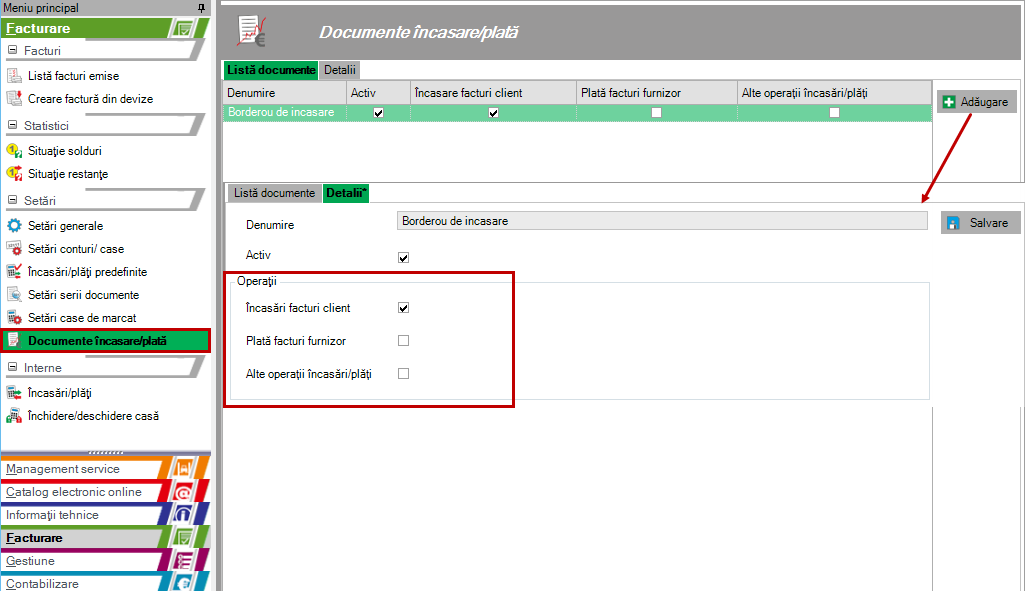Click Setări conturi/case icon
This screenshot has height=591, width=1025.
14,249
